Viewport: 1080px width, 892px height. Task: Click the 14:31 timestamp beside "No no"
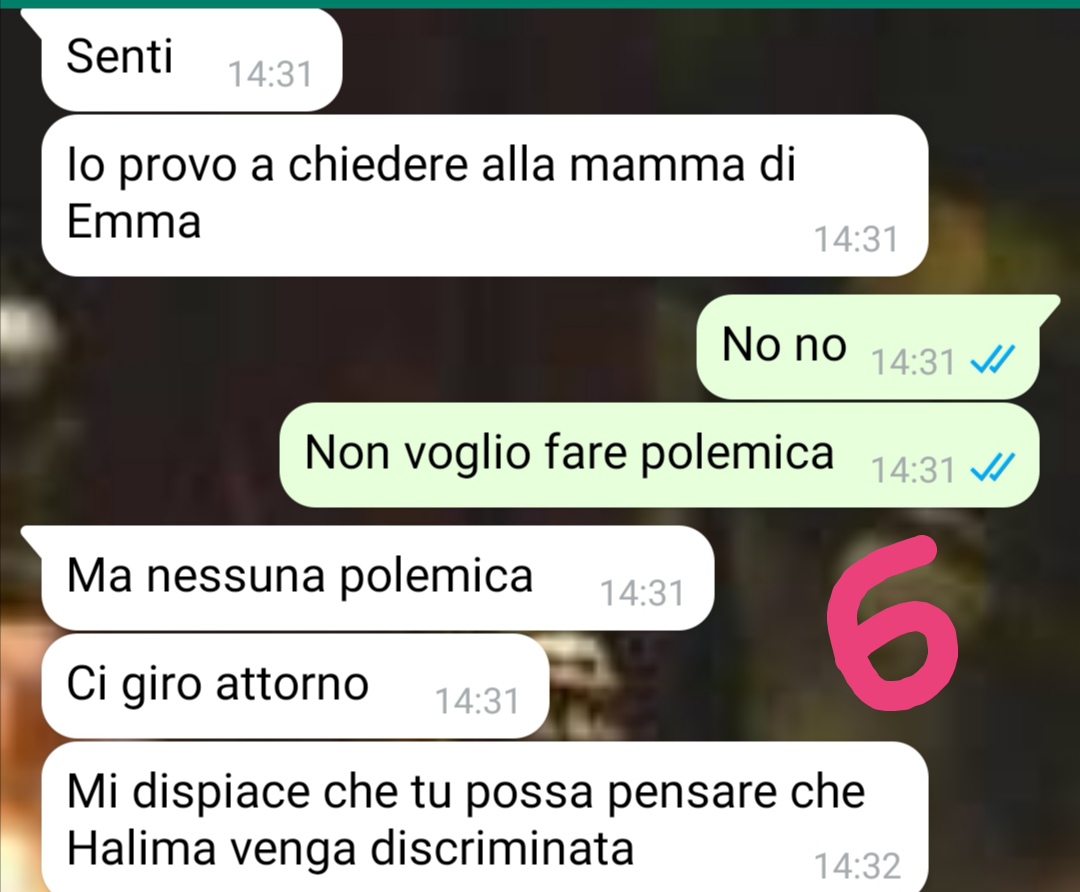pyautogui.click(x=913, y=362)
